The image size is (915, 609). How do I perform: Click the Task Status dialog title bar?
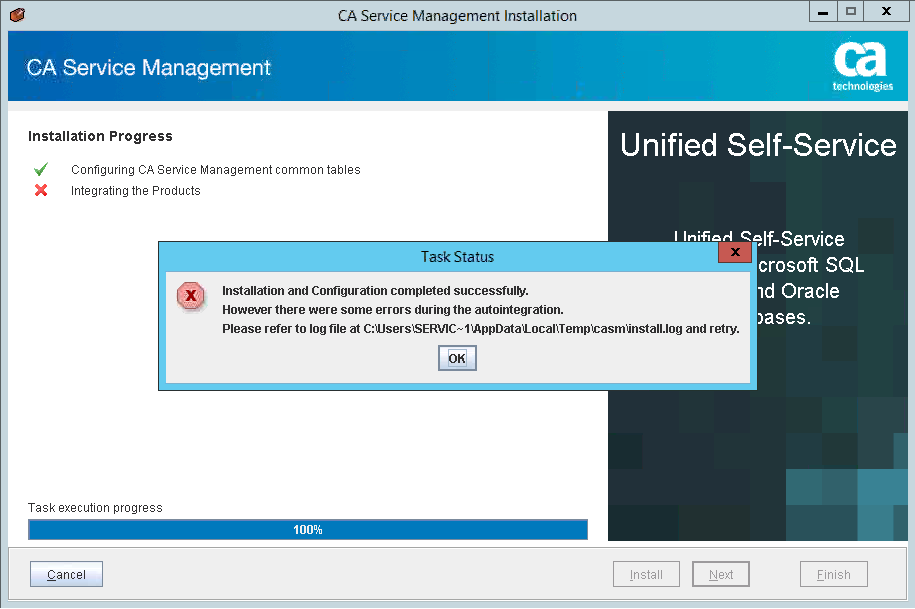pyautogui.click(x=440, y=257)
